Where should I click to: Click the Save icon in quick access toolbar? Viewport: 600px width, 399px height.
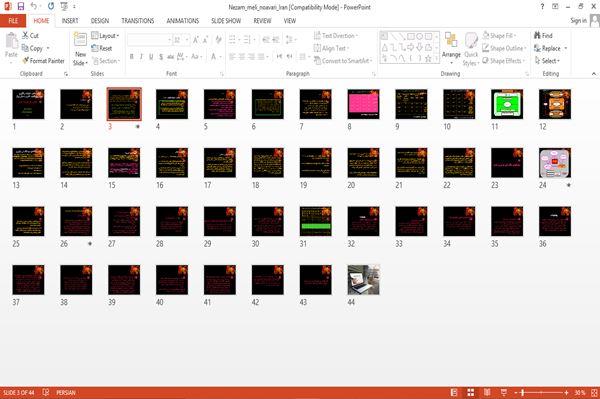pos(21,6)
